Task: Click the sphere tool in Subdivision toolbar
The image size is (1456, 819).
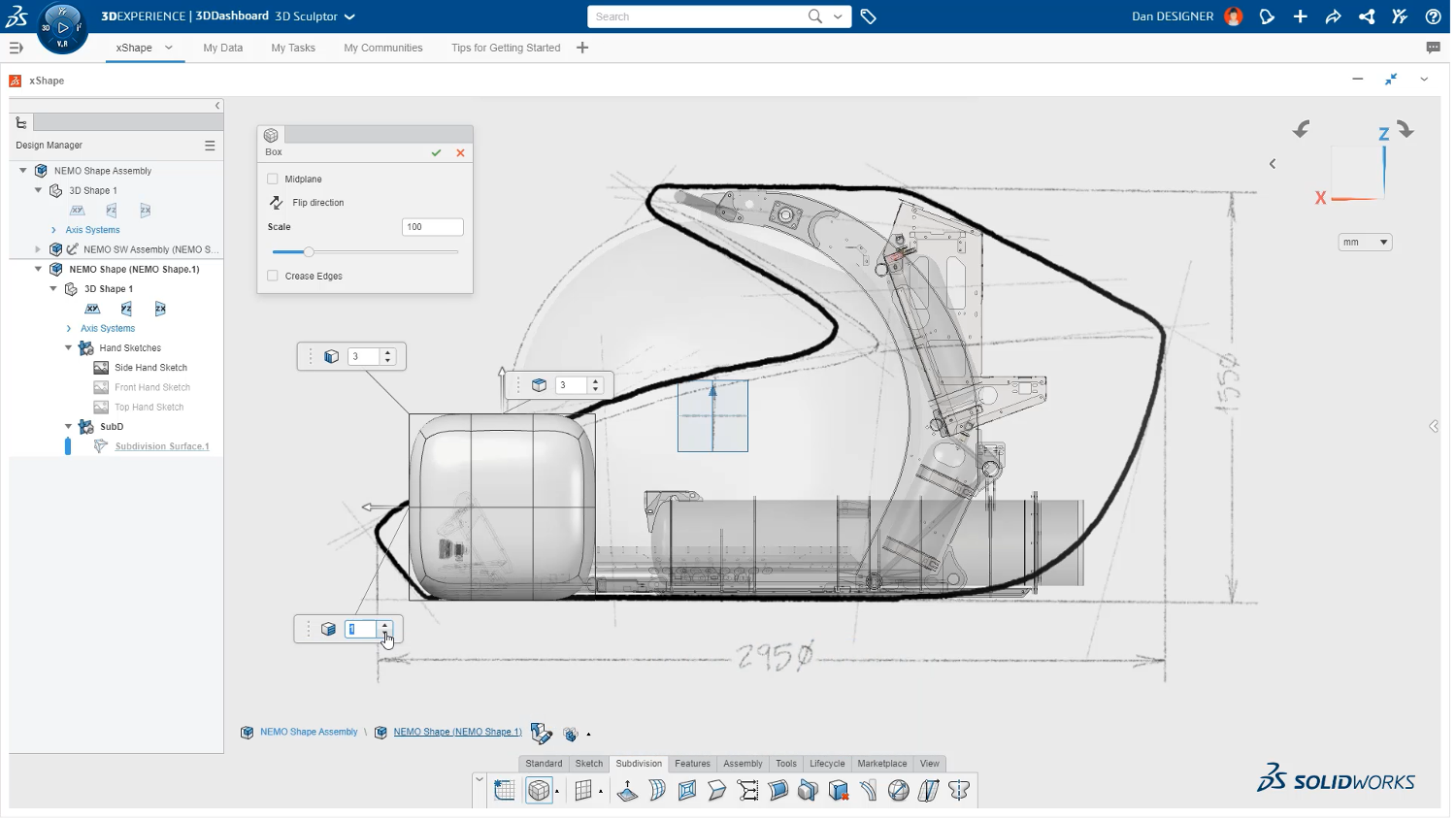Action: (x=899, y=791)
